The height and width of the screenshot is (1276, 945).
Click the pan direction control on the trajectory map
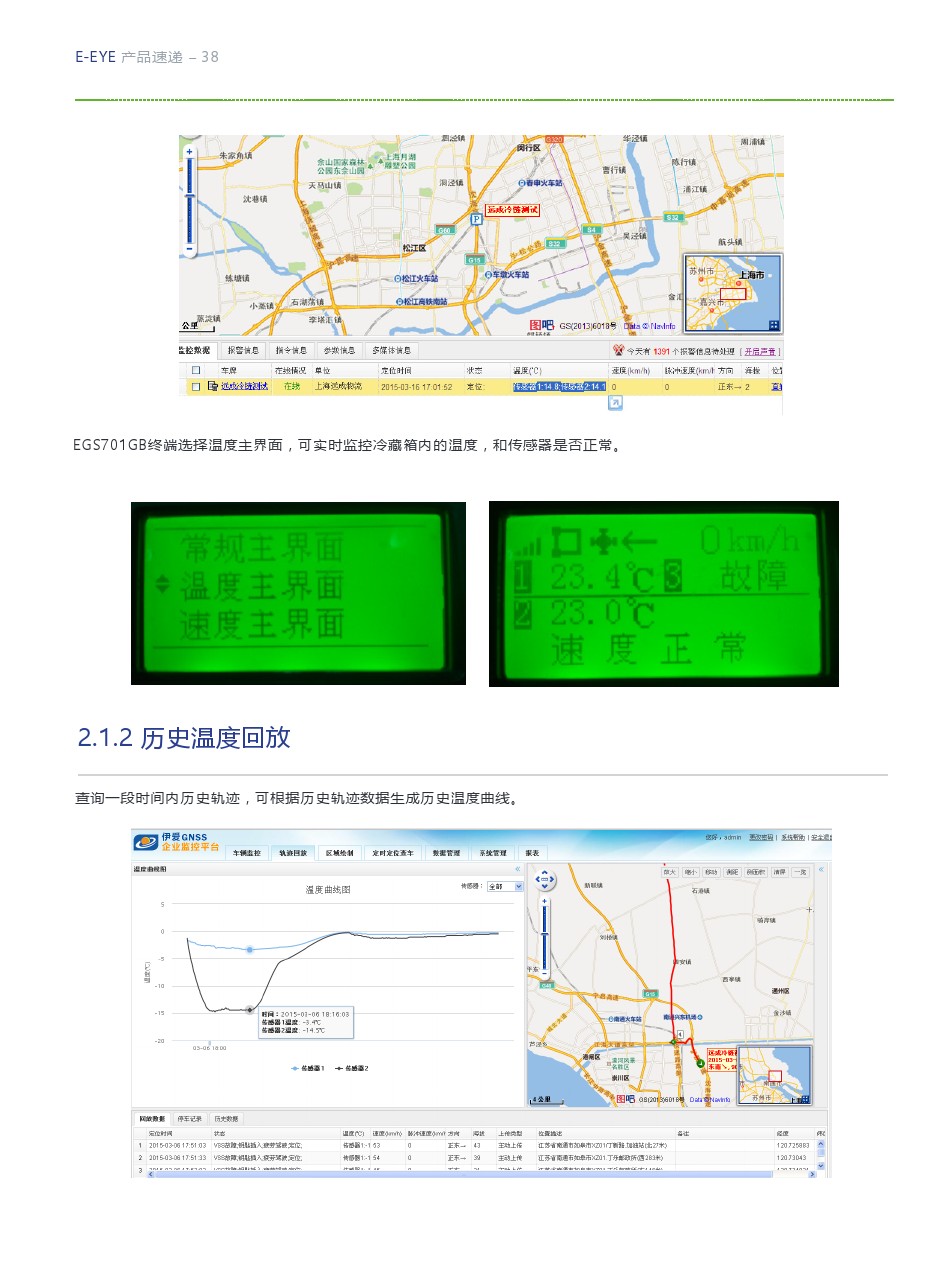[544, 881]
